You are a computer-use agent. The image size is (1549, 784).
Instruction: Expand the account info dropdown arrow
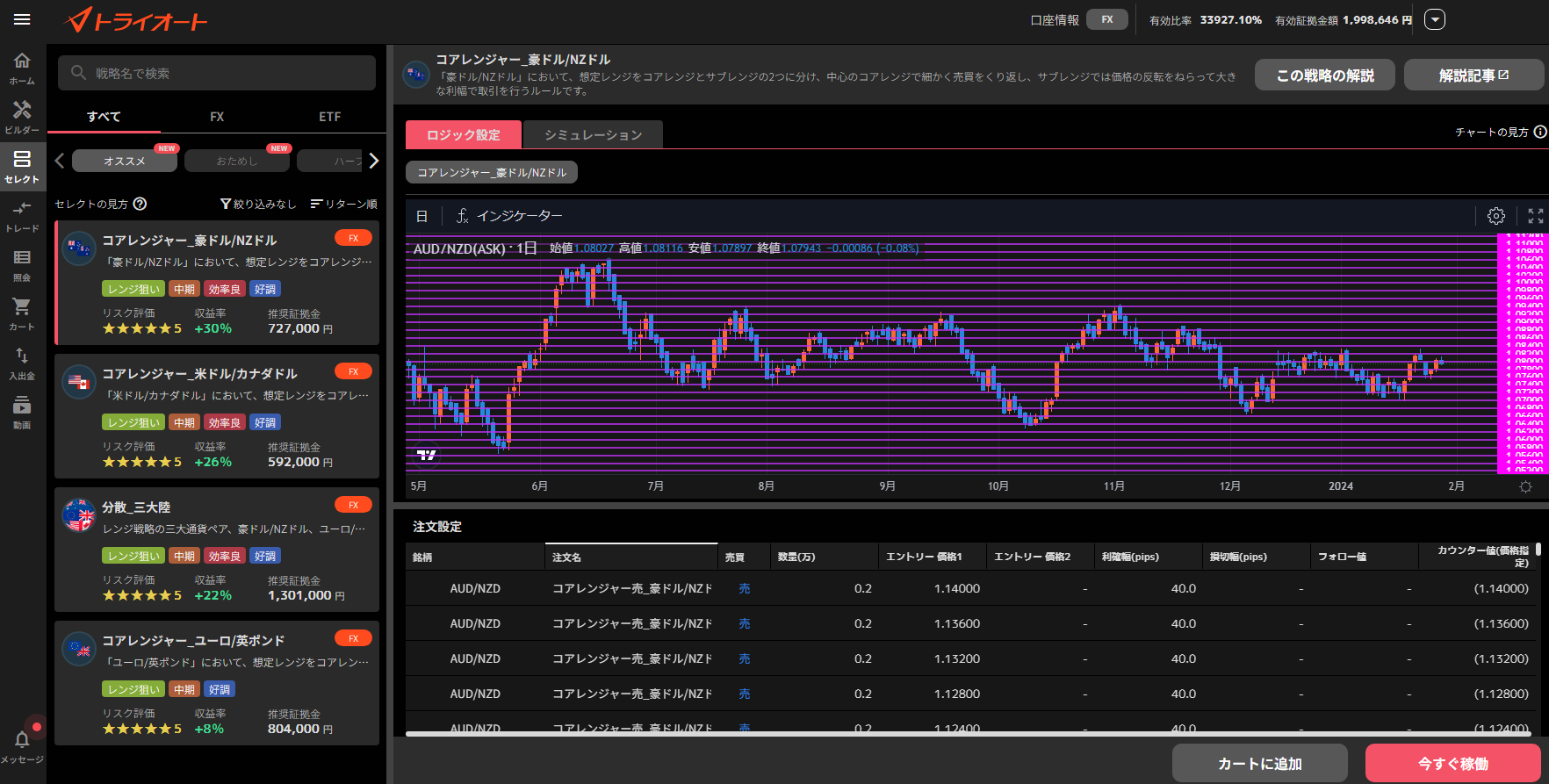point(1434,19)
